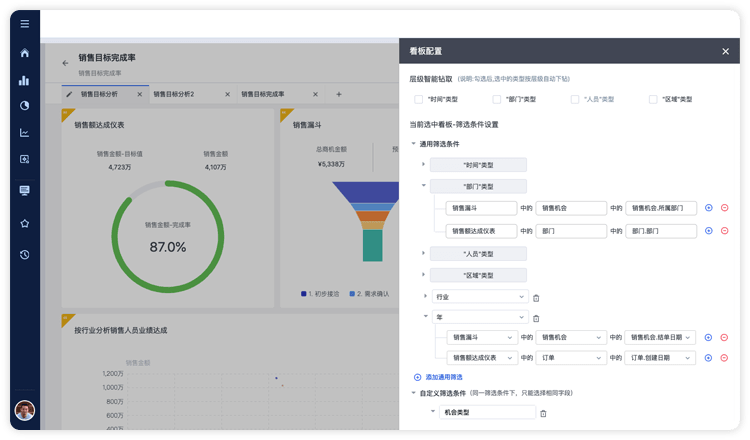The image size is (750, 440).
Task: Click the 部门.部门 field
Action: coord(661,231)
